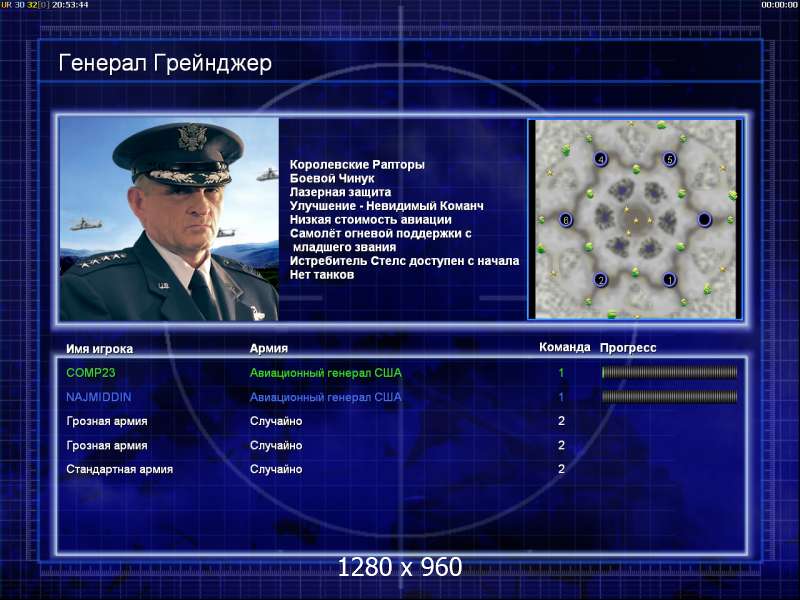The height and width of the screenshot is (600, 800).
Task: Click COMP23 loading progress bar
Action: [669, 372]
